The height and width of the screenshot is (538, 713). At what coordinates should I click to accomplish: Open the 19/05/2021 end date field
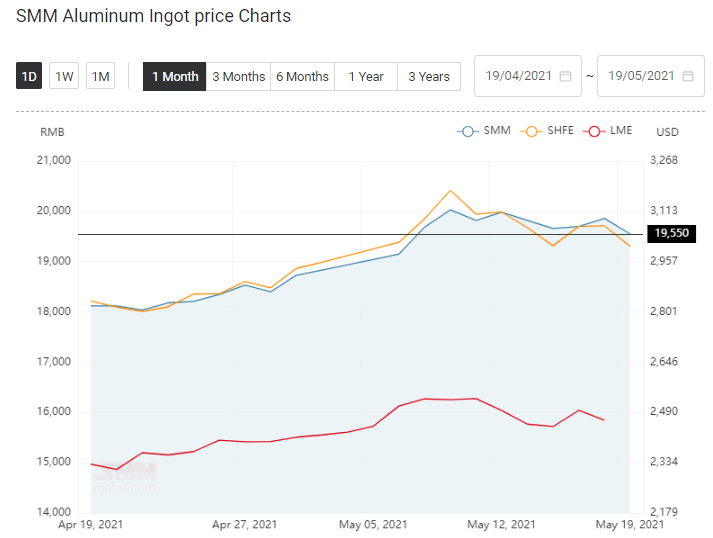coord(651,76)
